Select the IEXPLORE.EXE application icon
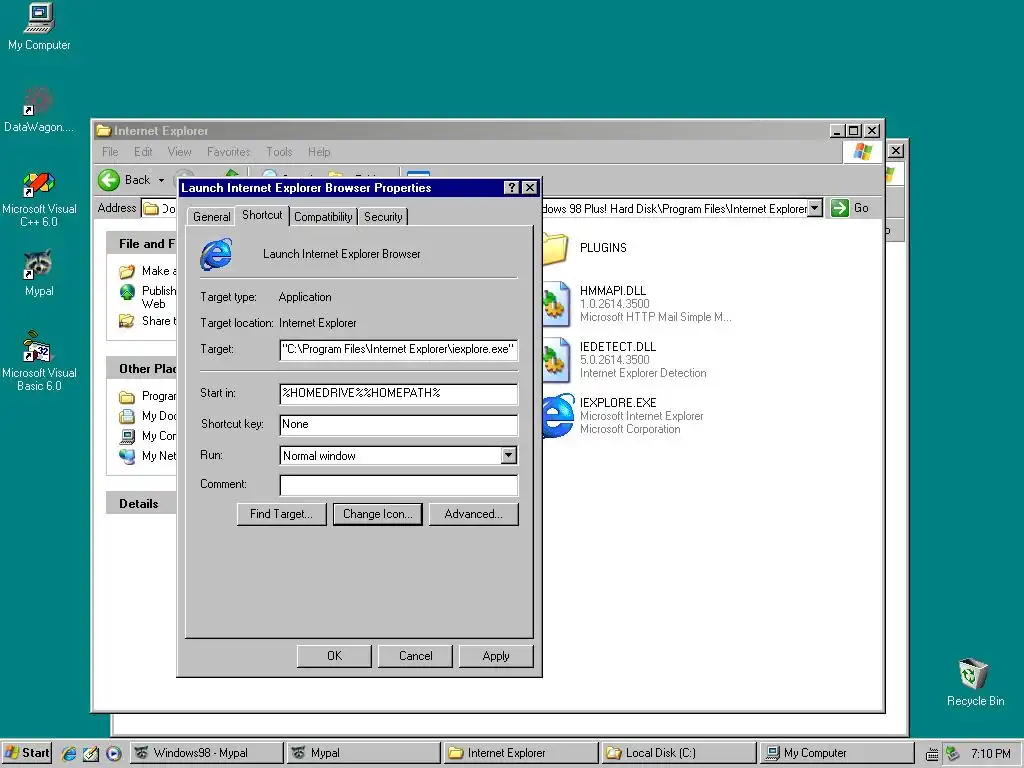Viewport: 1024px width, 768px height. pyautogui.click(x=558, y=416)
